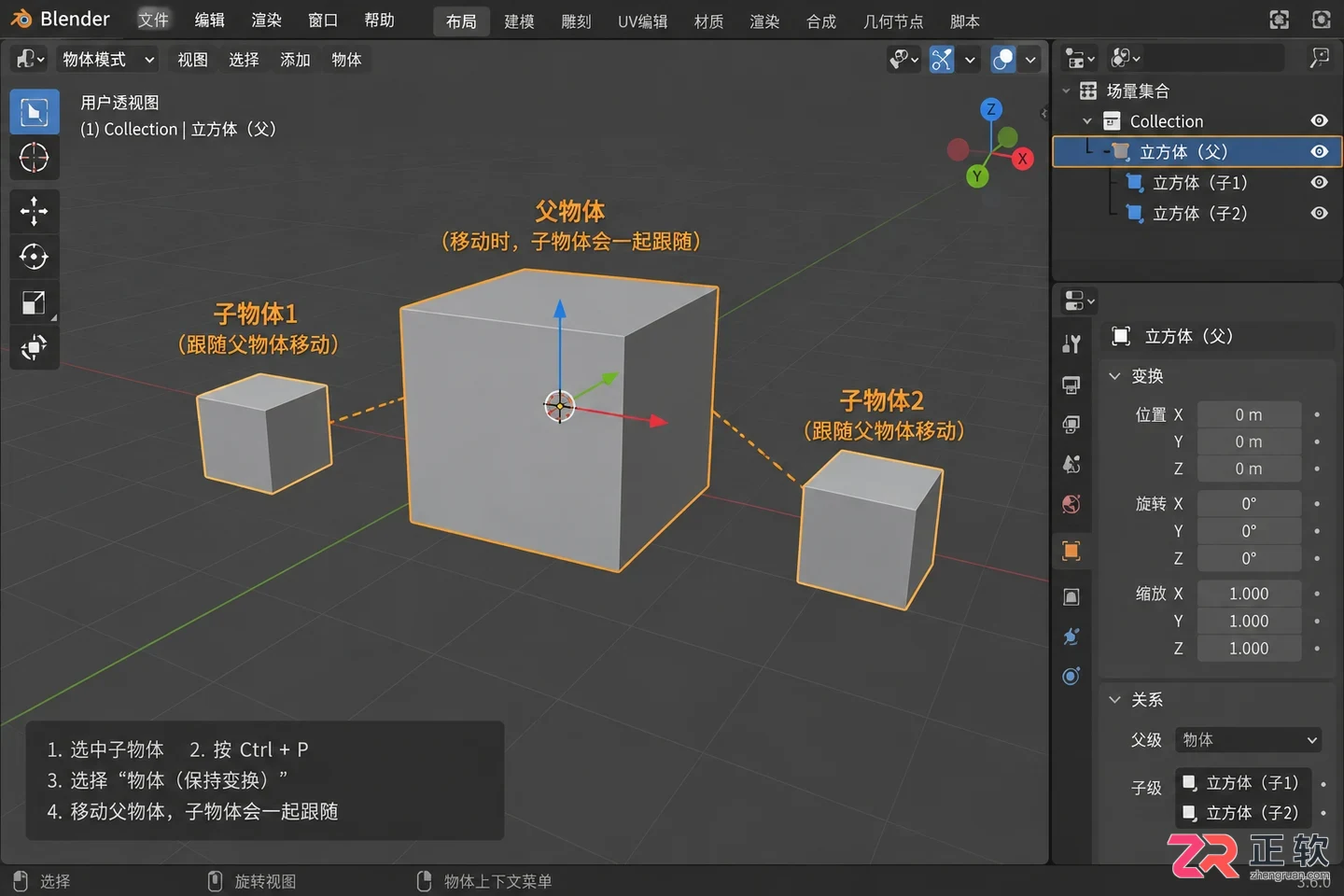Open the Scene properties tab icon
This screenshot has width=1344, height=896.
[x=1071, y=464]
